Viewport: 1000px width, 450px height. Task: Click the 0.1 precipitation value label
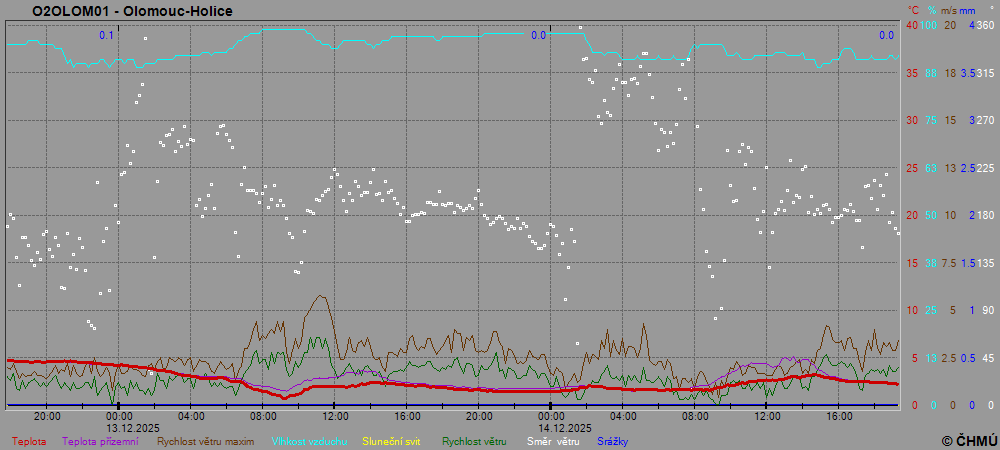coord(106,36)
